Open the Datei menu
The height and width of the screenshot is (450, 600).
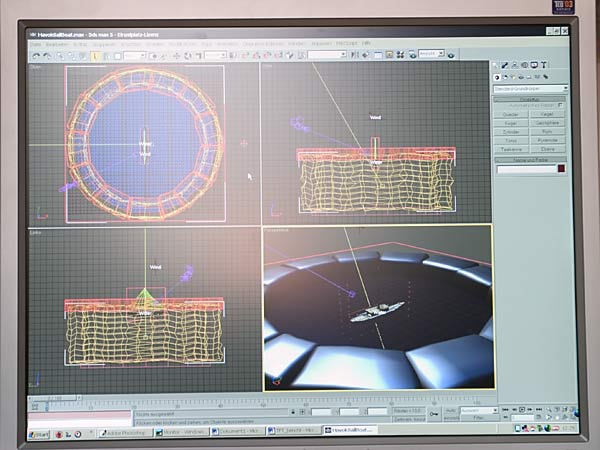click(36, 44)
